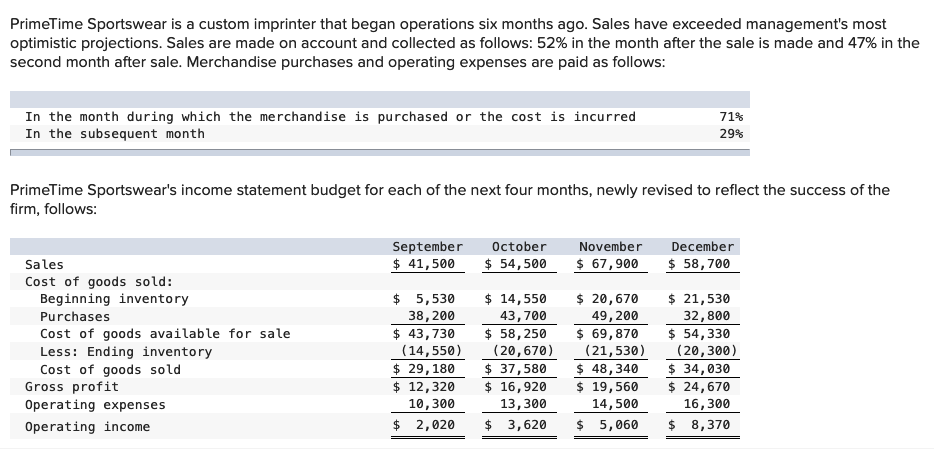Click December sales value $ 58,700

pyautogui.click(x=699, y=264)
